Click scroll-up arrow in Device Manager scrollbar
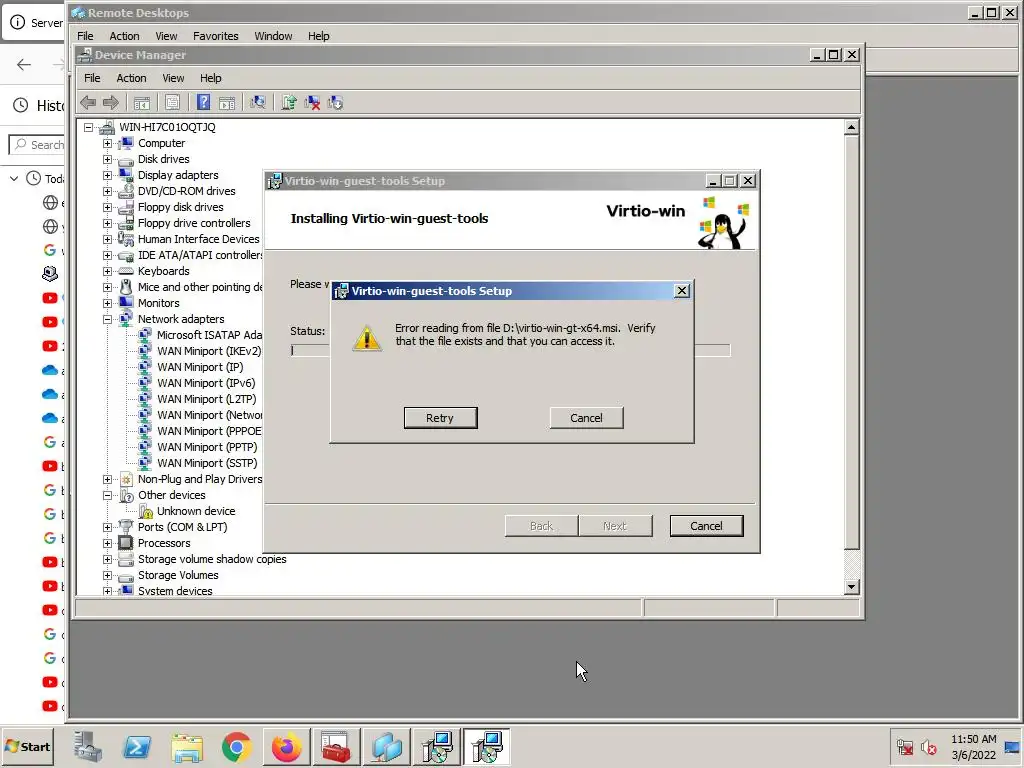The height and width of the screenshot is (768, 1024). click(x=851, y=127)
